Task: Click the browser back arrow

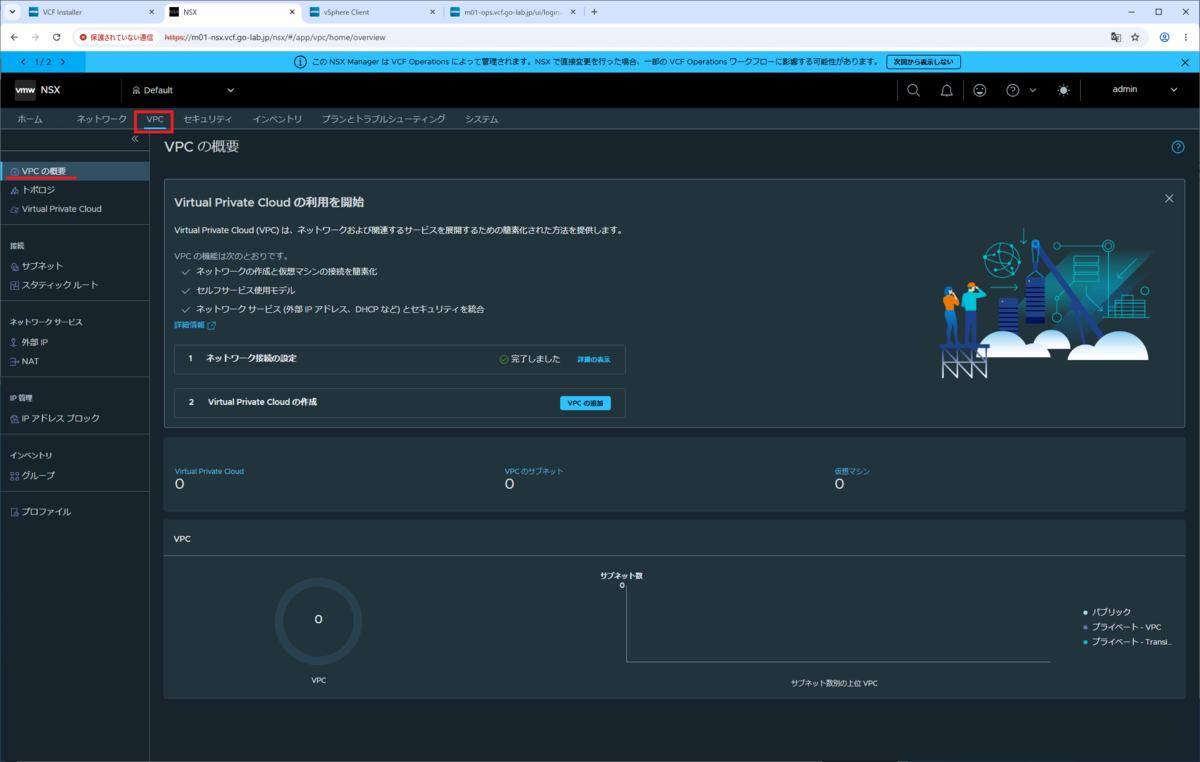Action: point(15,37)
